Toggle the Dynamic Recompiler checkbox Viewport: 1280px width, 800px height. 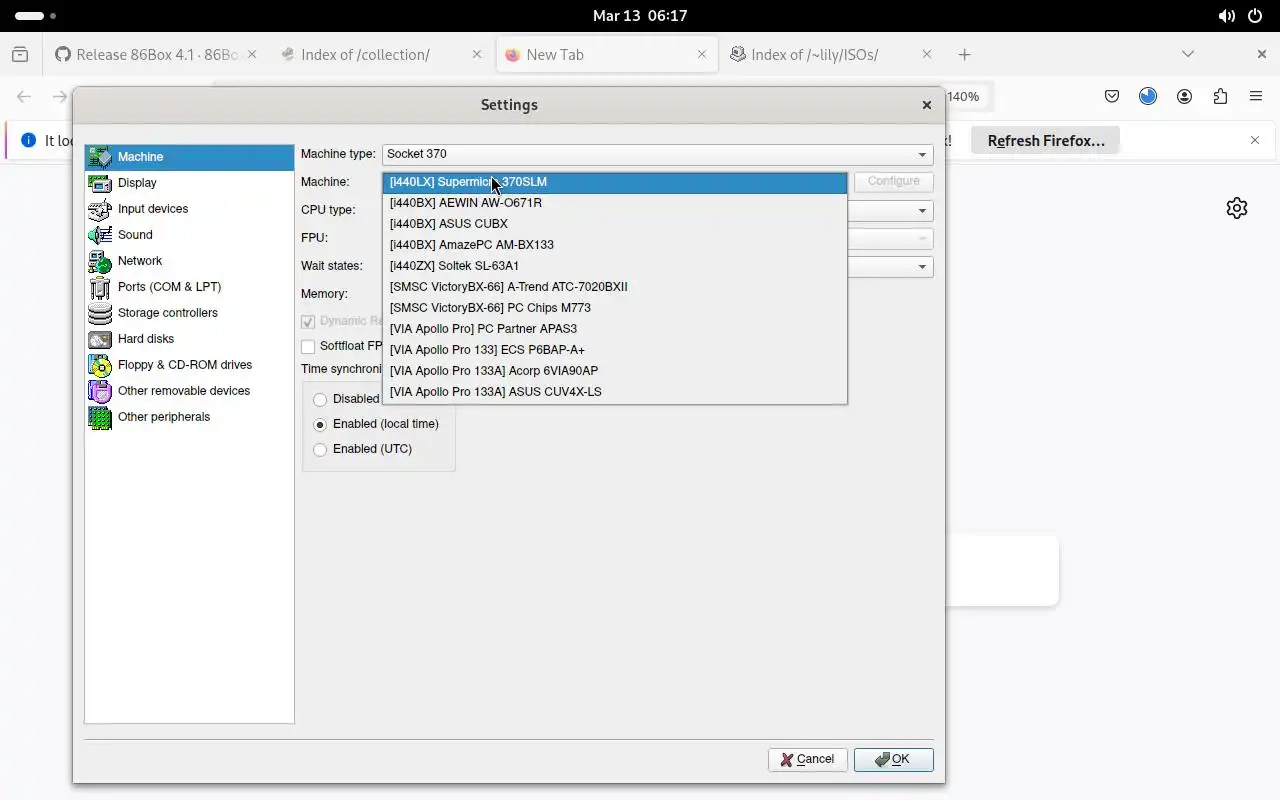coord(309,321)
